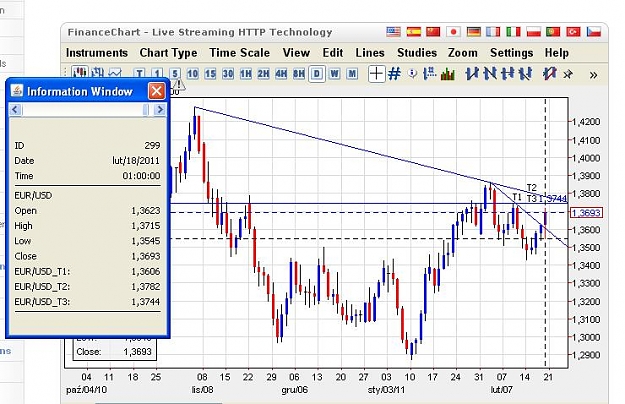Click the Close value 1,3693 in Information Window
The width and height of the screenshot is (625, 404).
coord(145,256)
